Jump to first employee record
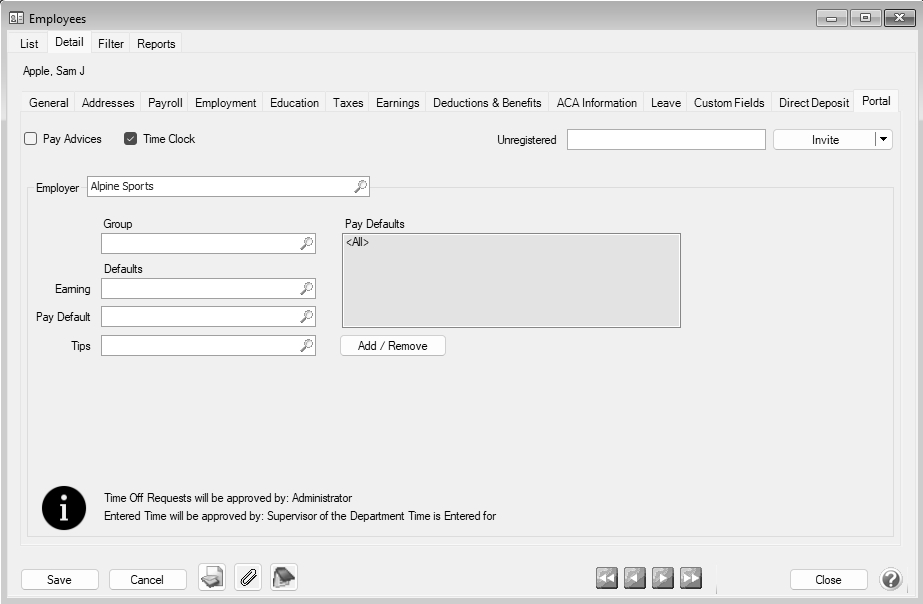This screenshot has width=923, height=604. (606, 578)
